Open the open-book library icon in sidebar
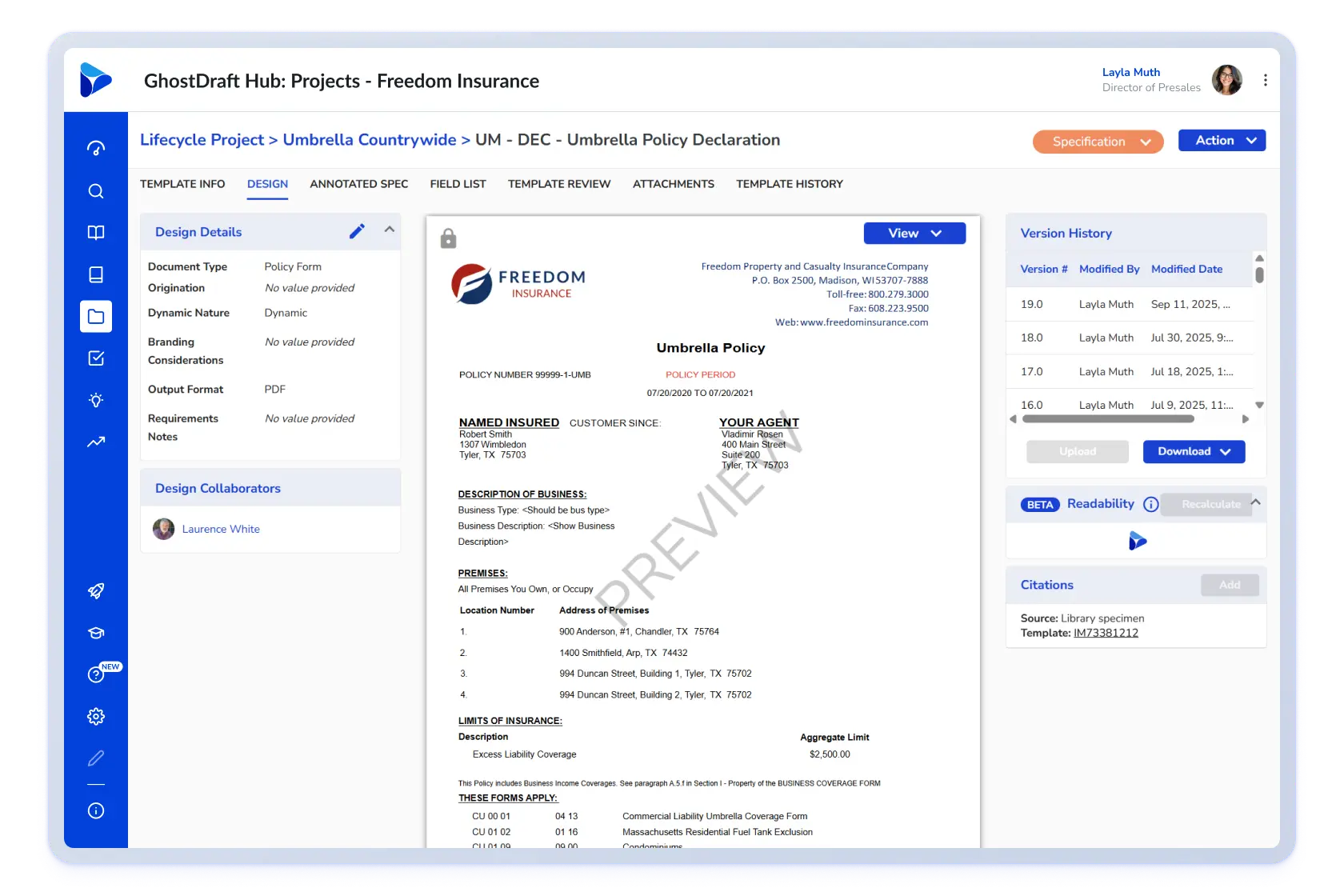1344x896 pixels. tap(96, 233)
